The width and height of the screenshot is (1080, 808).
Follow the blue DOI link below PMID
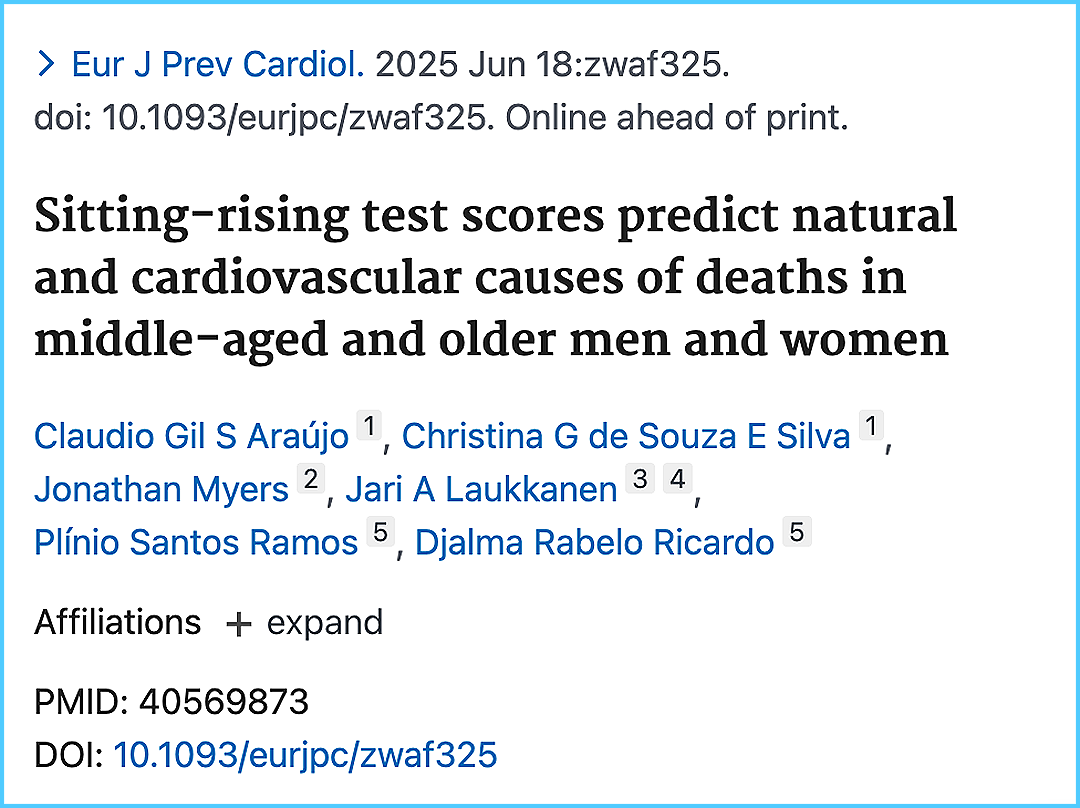(x=305, y=755)
